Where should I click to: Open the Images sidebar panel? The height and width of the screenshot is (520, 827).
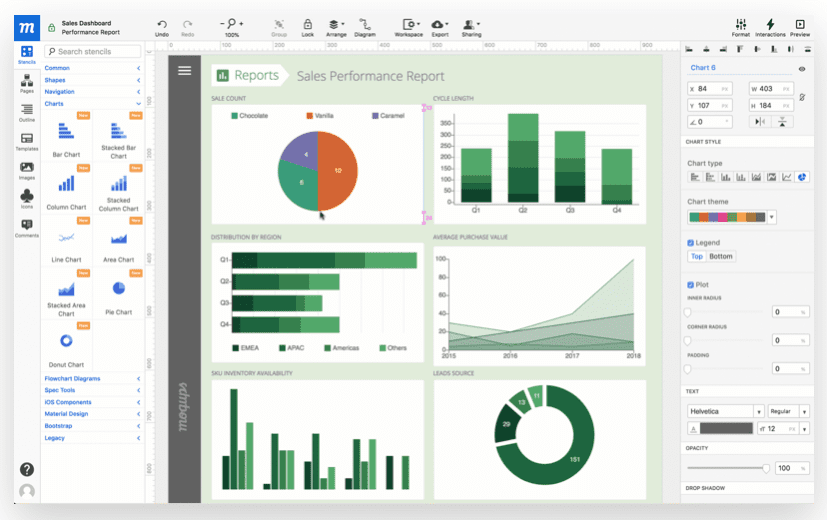(x=27, y=171)
